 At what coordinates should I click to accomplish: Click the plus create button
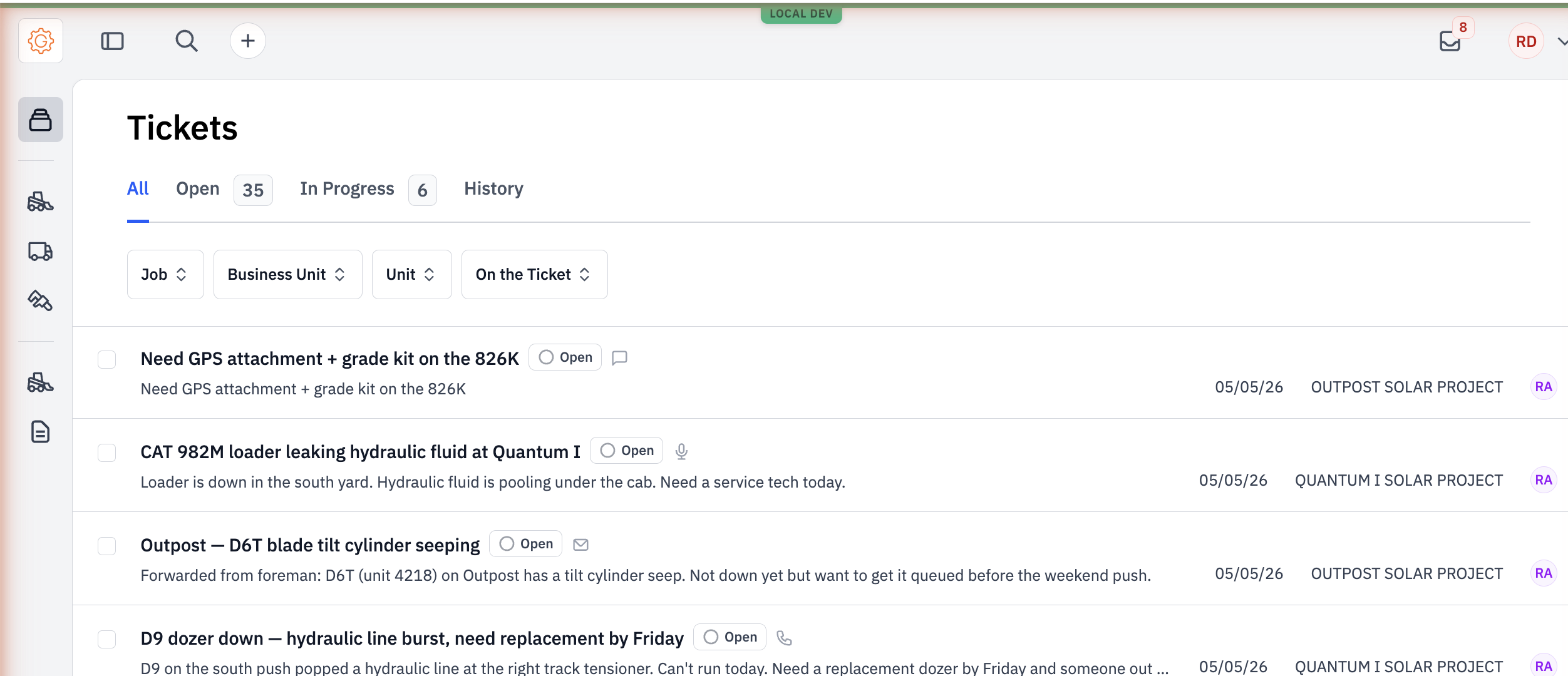pyautogui.click(x=248, y=41)
